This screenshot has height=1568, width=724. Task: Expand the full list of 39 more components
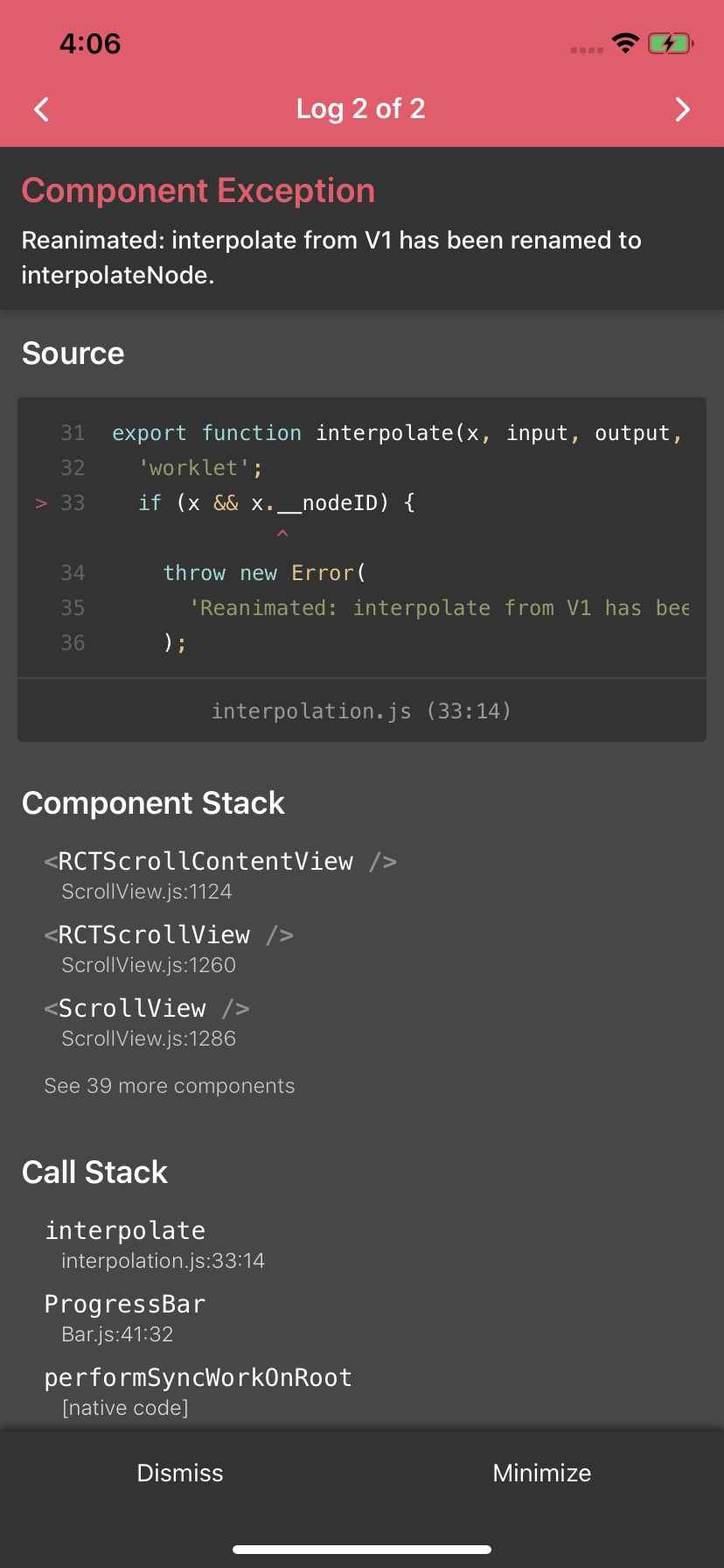click(x=169, y=1085)
